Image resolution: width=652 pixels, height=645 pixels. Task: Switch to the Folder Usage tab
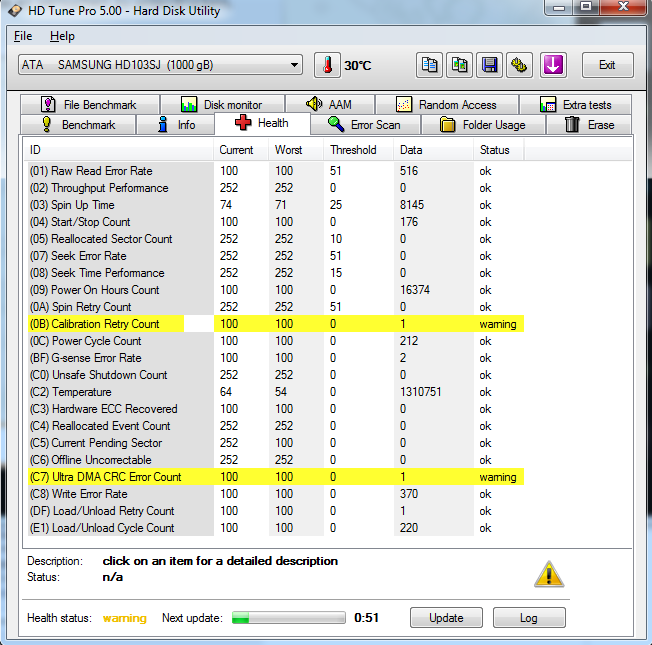click(483, 125)
